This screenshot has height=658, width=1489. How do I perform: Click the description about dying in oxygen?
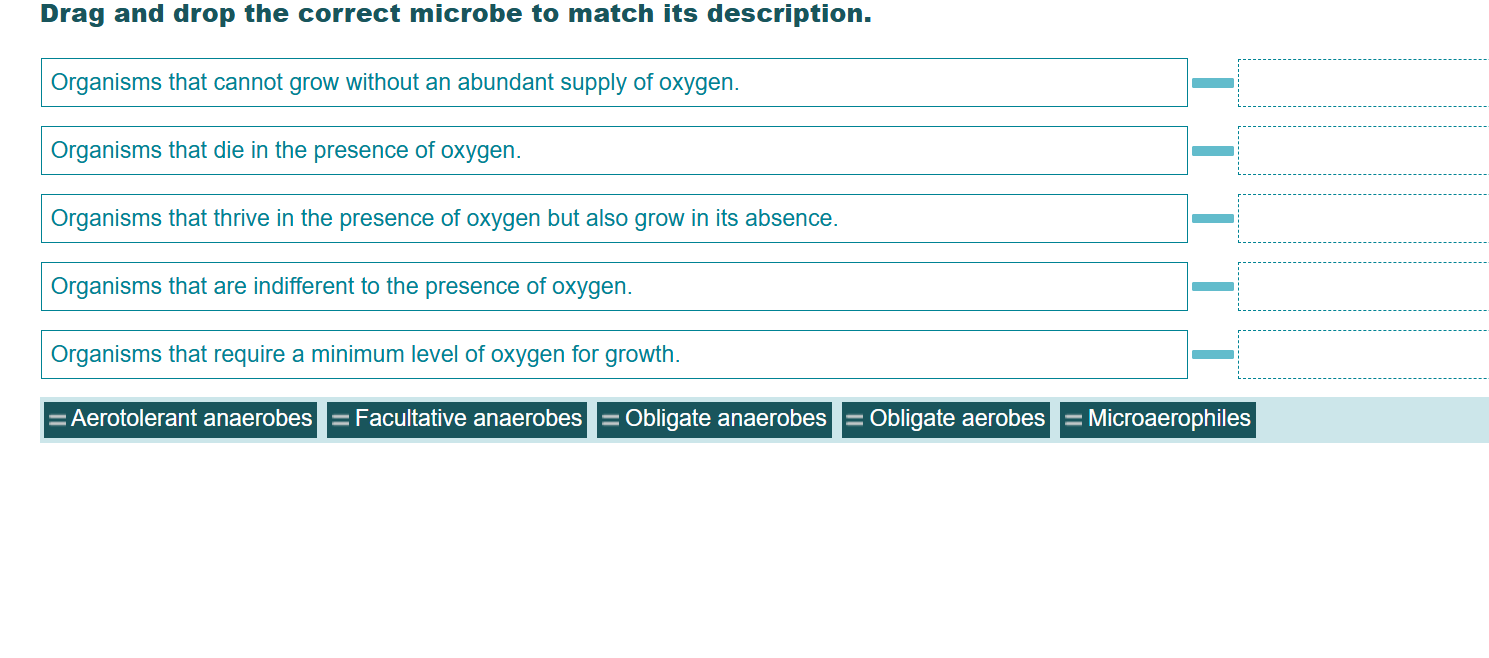coord(613,150)
